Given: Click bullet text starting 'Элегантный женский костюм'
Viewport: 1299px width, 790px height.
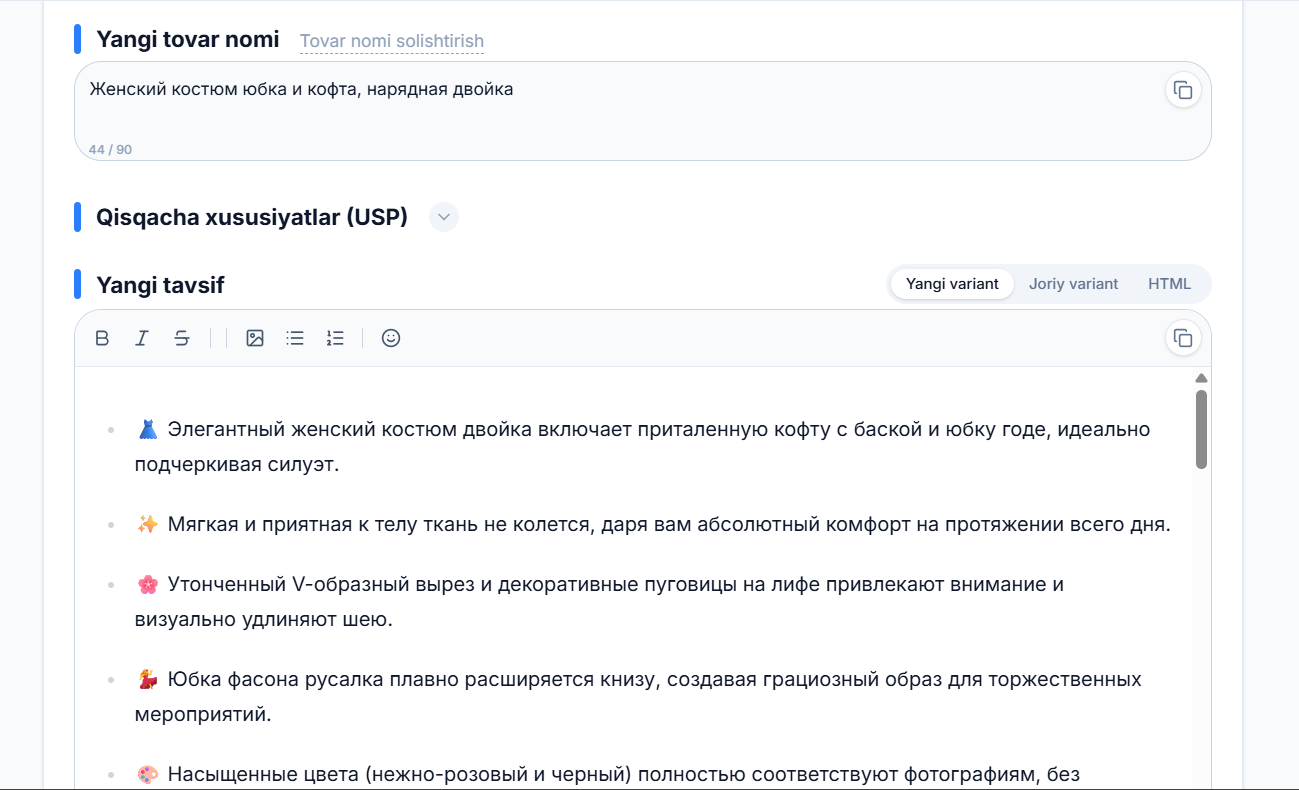Looking at the screenshot, I should pyautogui.click(x=643, y=447).
